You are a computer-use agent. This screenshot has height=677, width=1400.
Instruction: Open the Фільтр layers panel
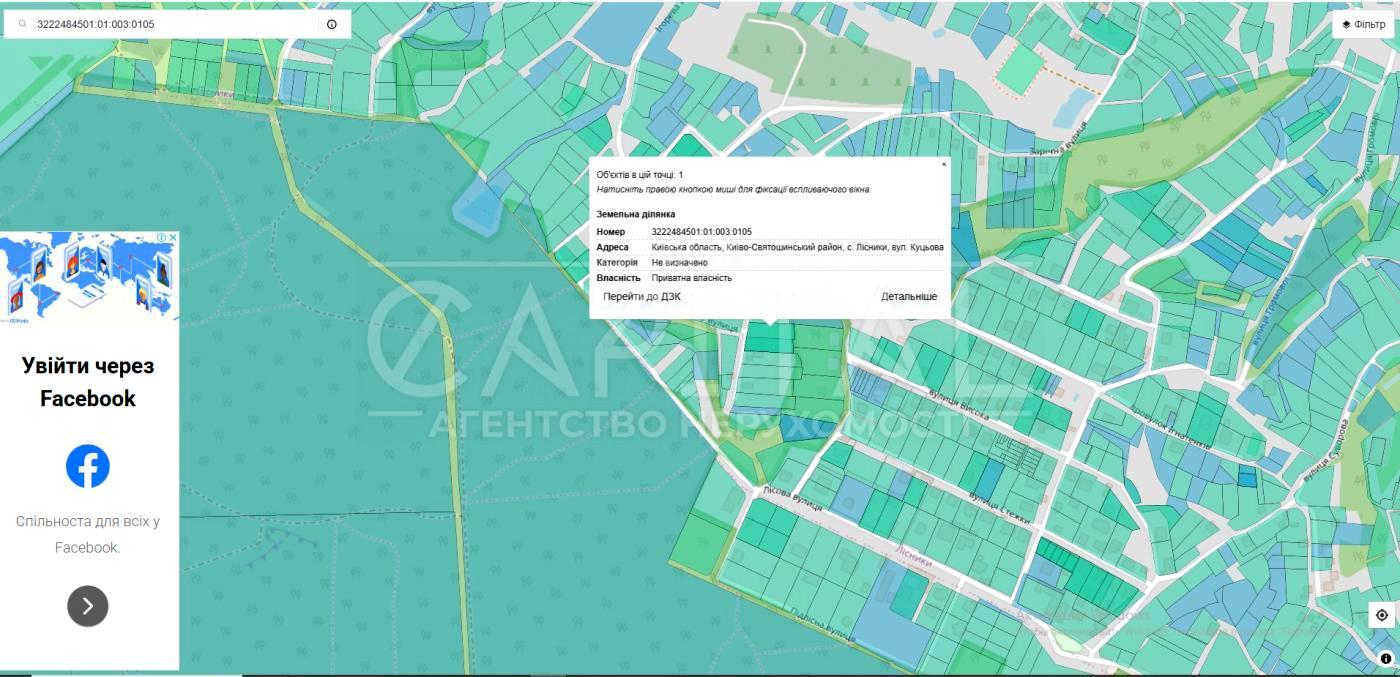(1363, 24)
